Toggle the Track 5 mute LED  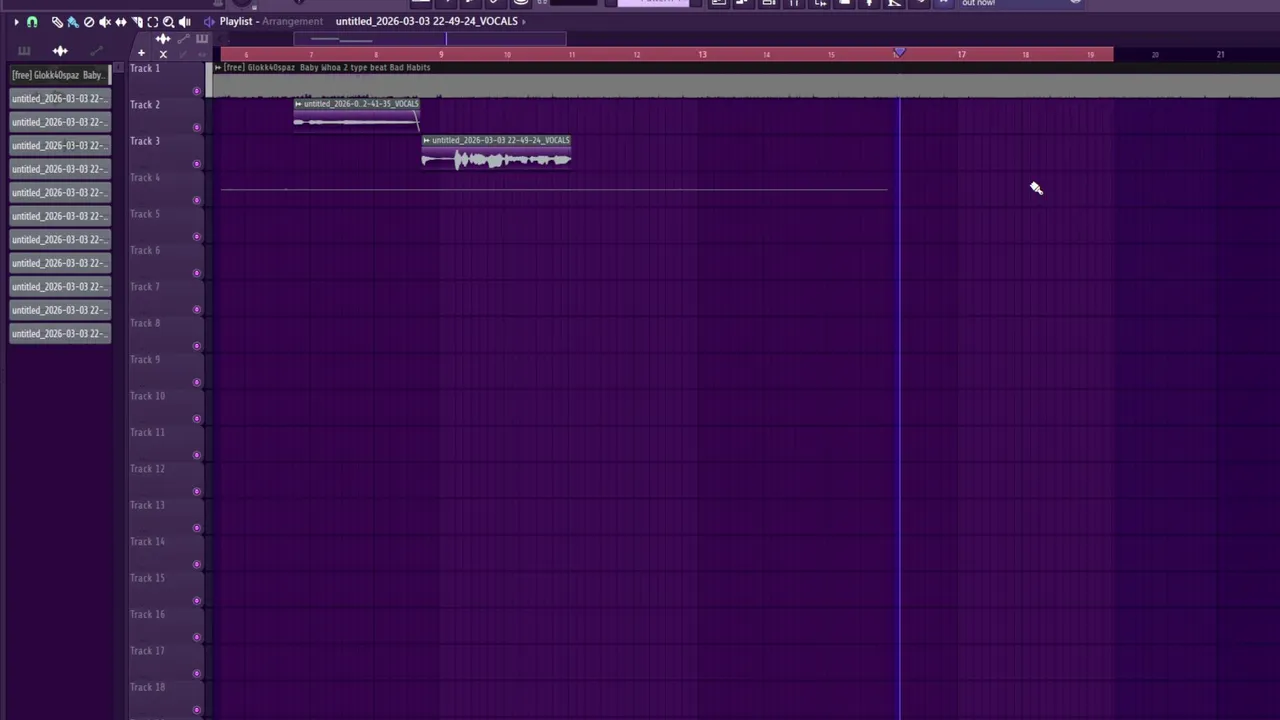(197, 237)
